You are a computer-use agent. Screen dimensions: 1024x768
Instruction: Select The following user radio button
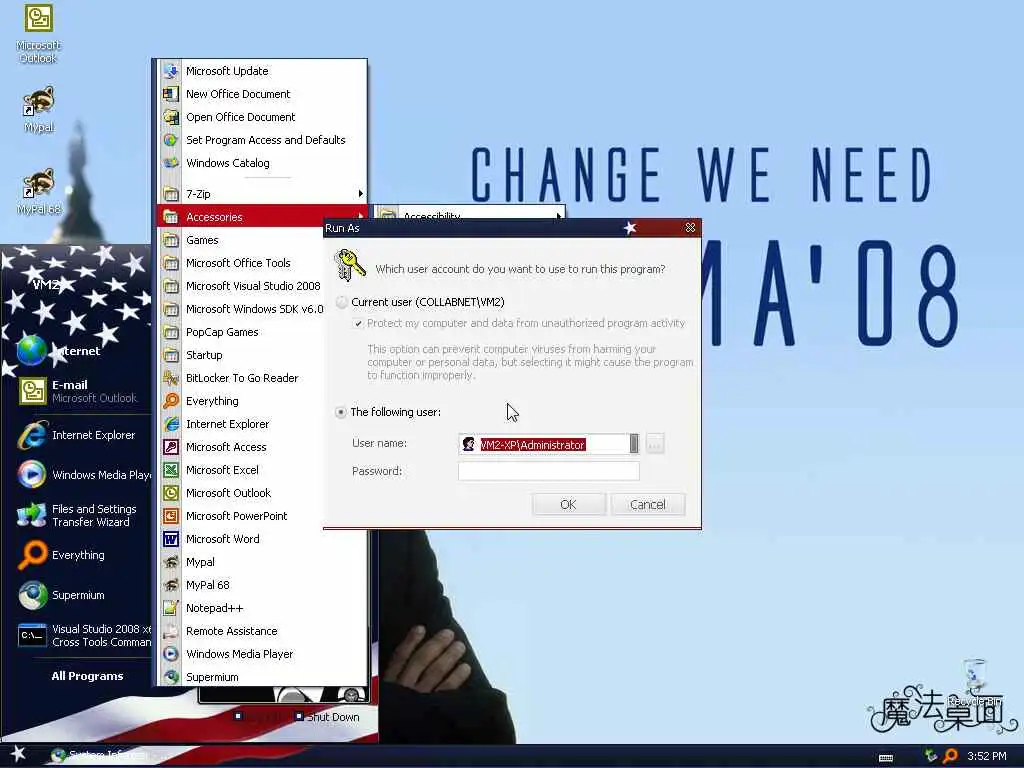point(341,412)
